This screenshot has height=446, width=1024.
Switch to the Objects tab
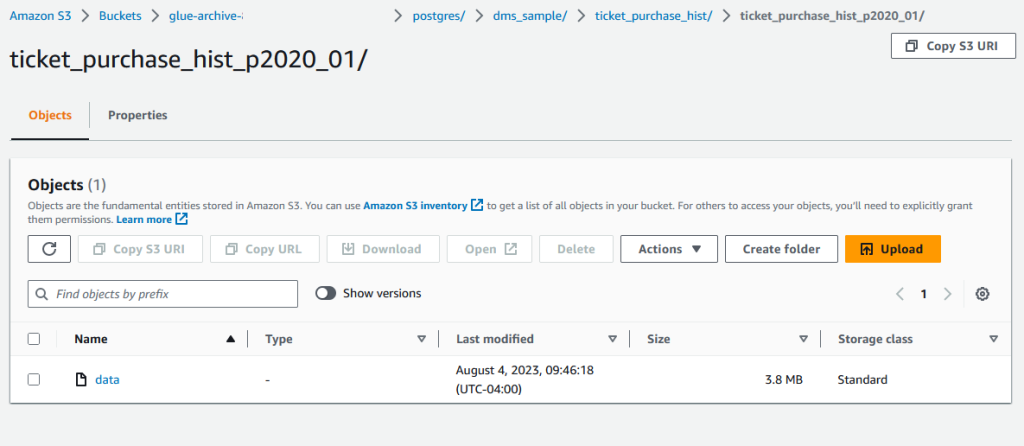pos(50,115)
